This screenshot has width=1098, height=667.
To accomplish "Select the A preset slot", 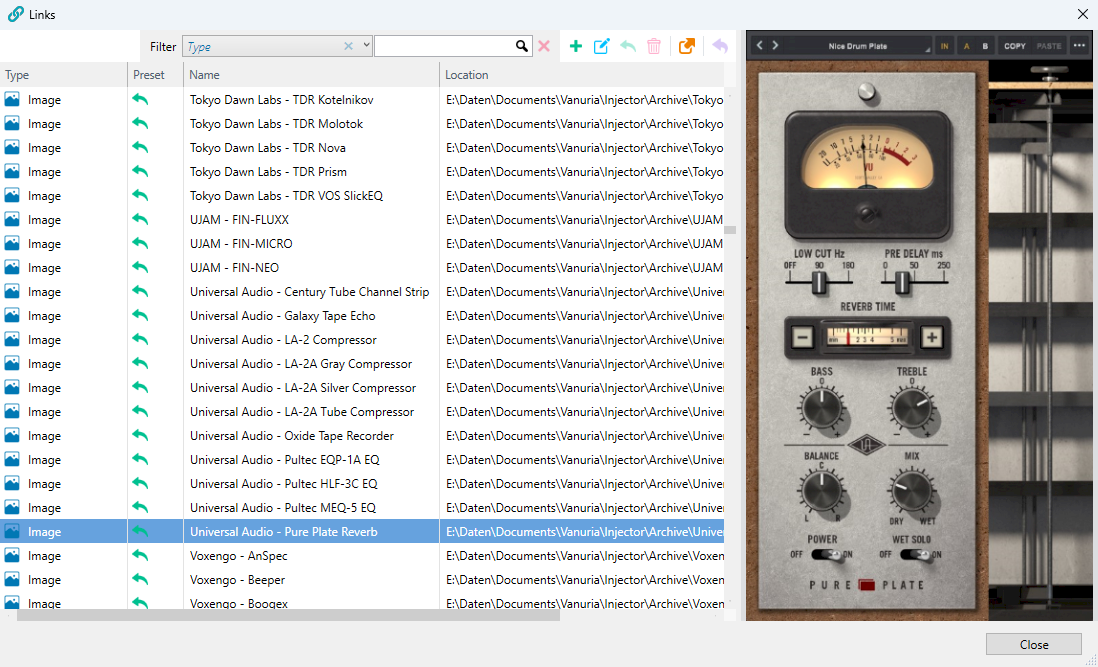I will (966, 46).
